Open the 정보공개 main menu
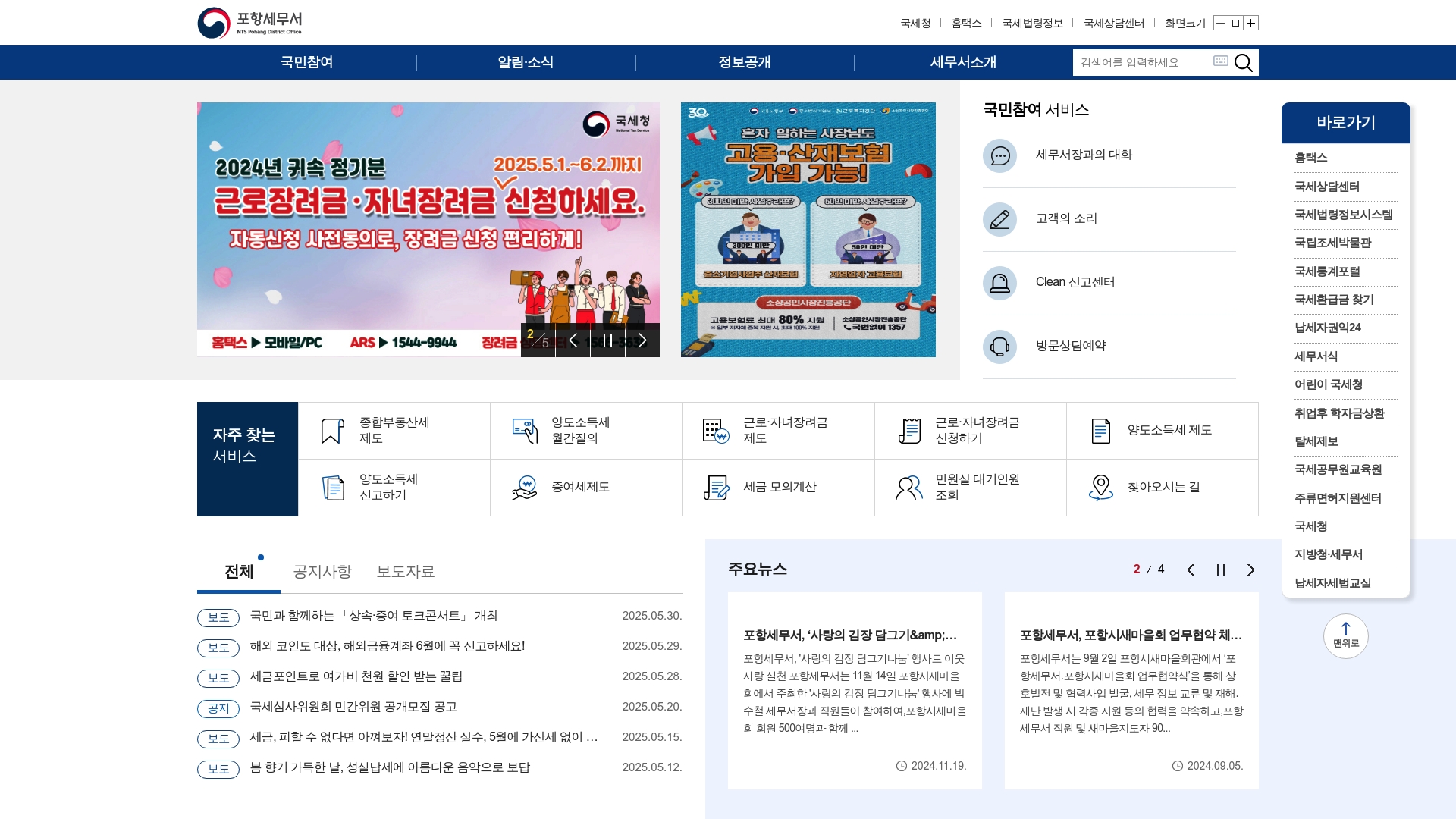 745,62
